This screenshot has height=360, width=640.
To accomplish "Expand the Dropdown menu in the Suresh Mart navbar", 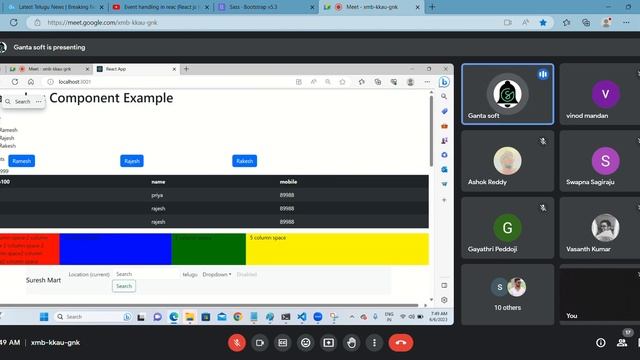I will pyautogui.click(x=217, y=275).
